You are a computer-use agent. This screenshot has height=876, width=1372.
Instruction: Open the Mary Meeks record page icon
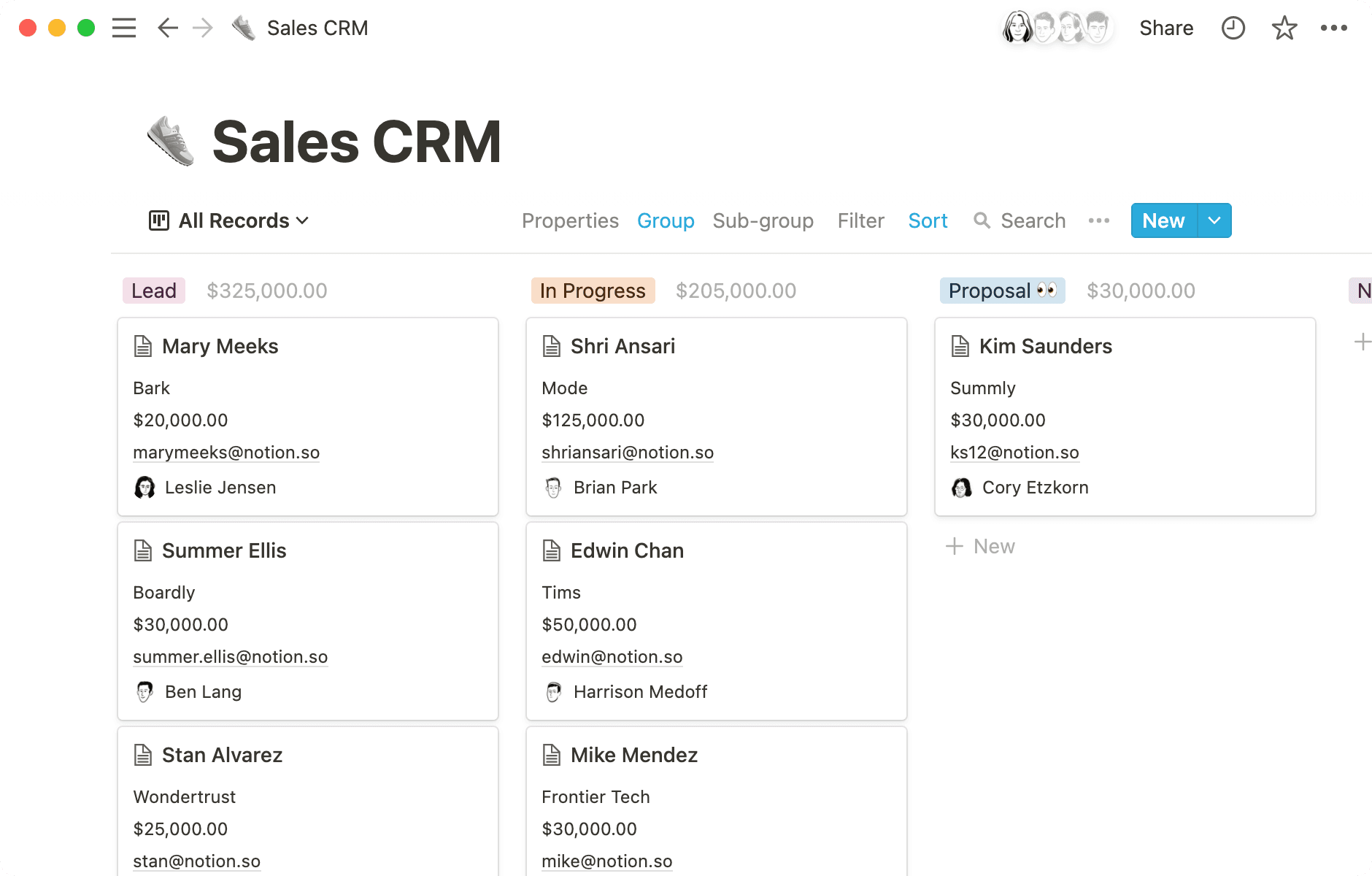pyautogui.click(x=143, y=346)
